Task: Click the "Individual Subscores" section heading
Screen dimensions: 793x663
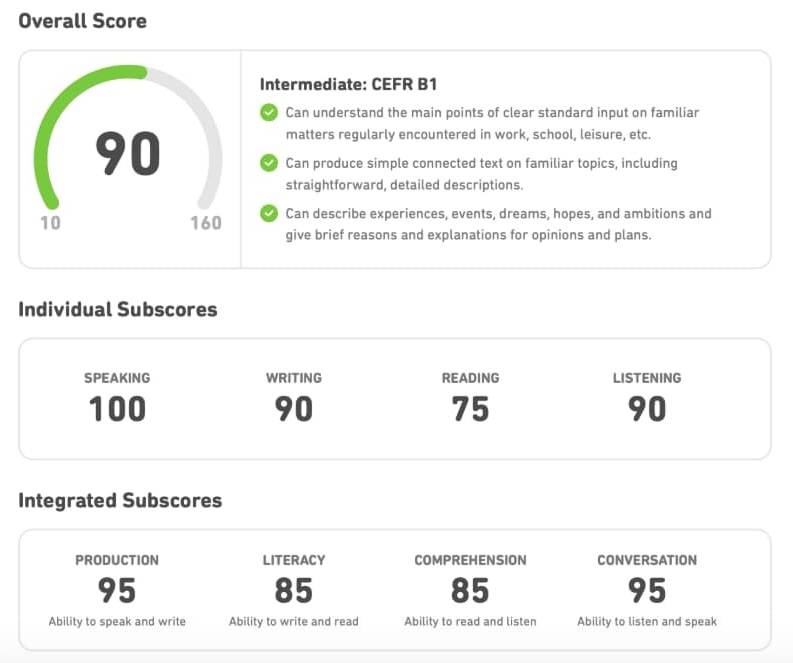Action: (x=117, y=309)
